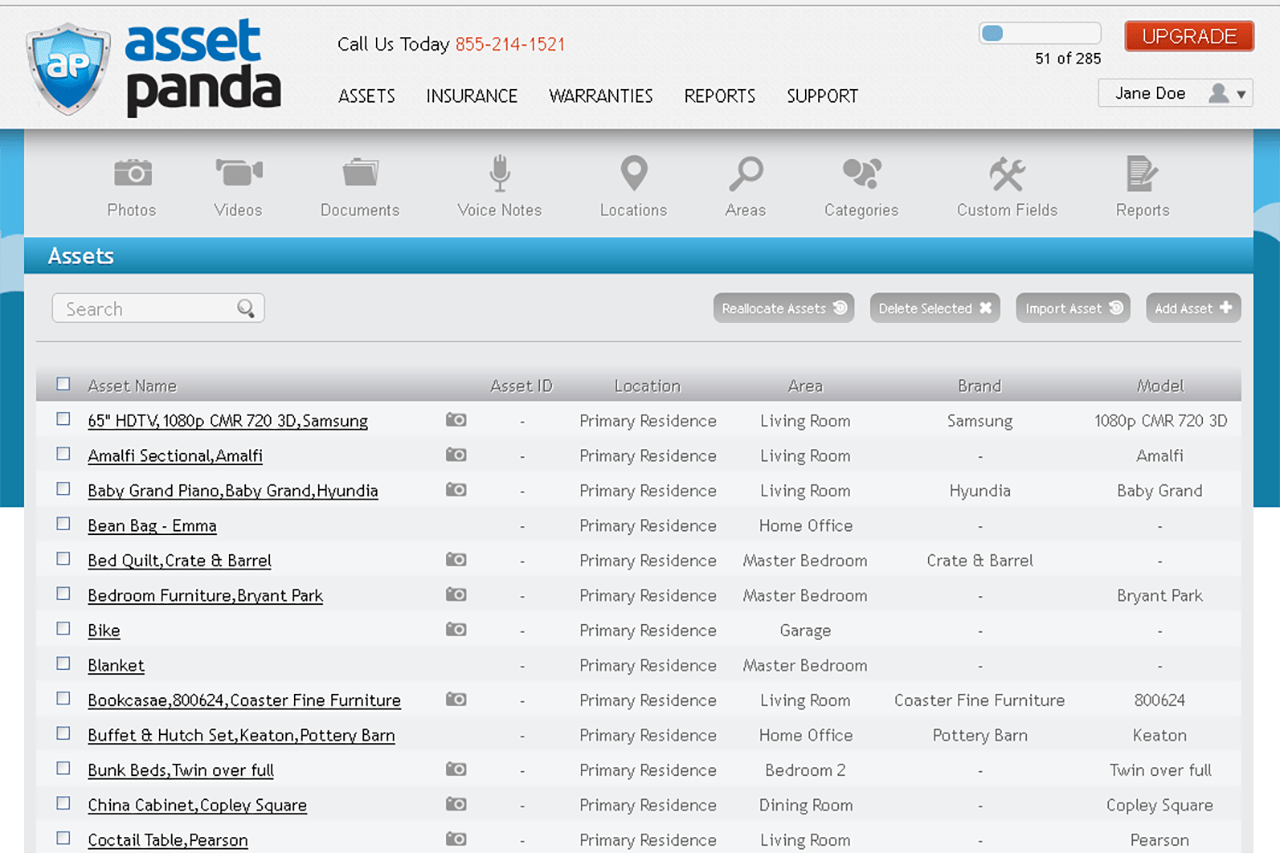Click the Add Asset button
The image size is (1280, 853).
pos(1193,308)
